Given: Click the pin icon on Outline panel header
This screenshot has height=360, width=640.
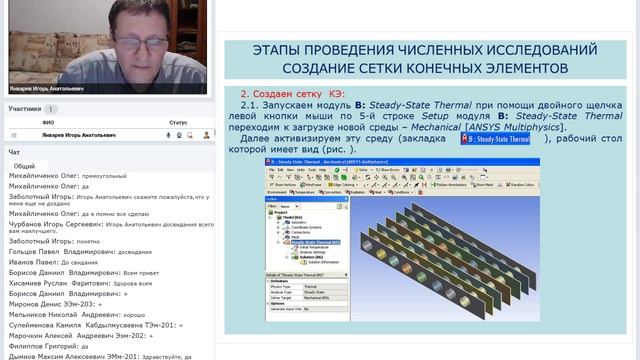Looking at the screenshot, I should click(346, 199).
